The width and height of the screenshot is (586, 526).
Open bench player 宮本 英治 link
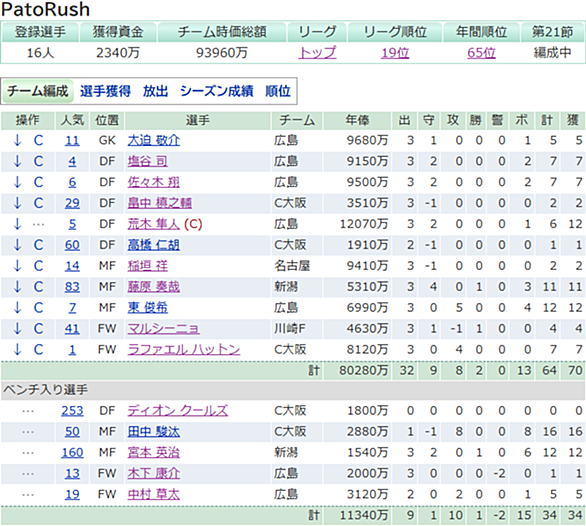coord(154,453)
